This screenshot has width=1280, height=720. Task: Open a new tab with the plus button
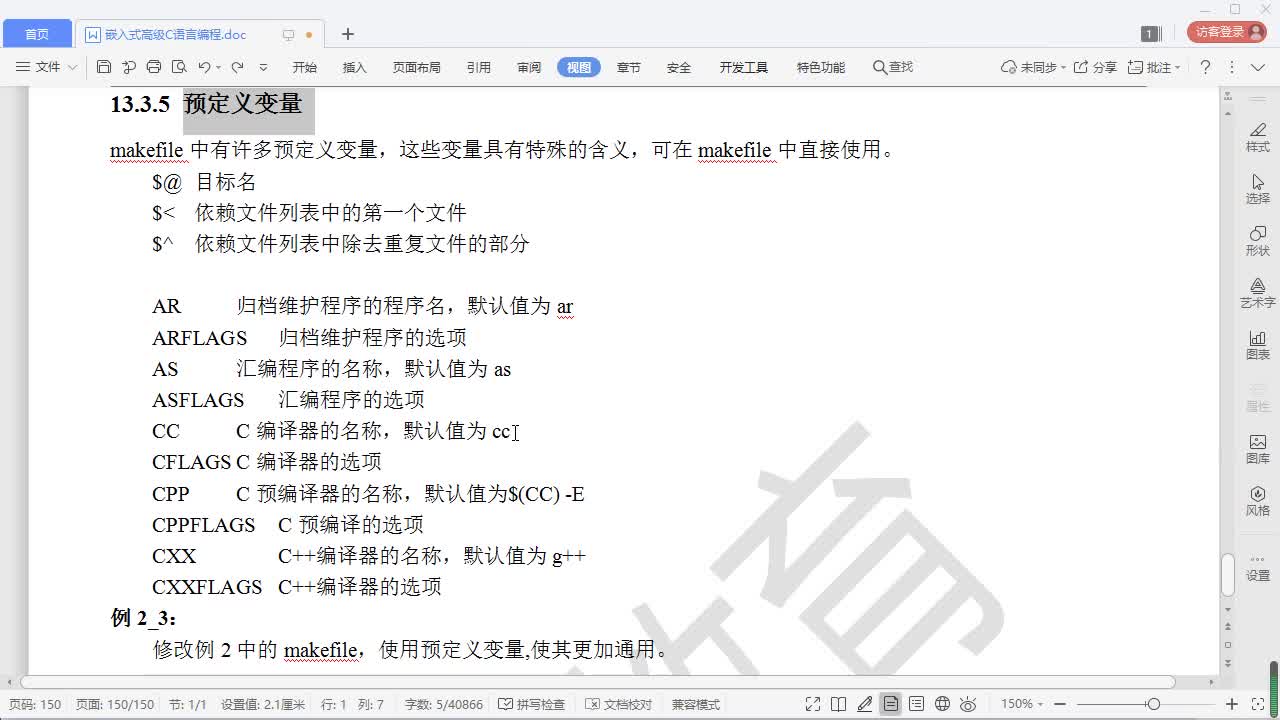[x=347, y=34]
